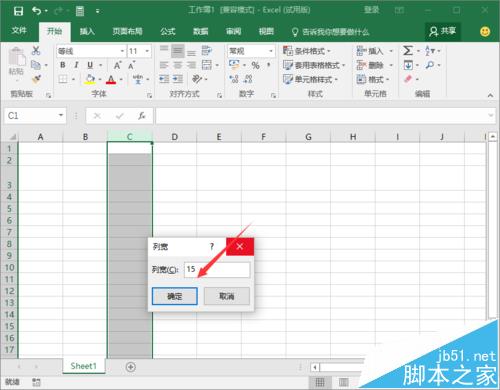Click the Comma Style icon
Viewport: 500px width, 390px height.
(269, 65)
